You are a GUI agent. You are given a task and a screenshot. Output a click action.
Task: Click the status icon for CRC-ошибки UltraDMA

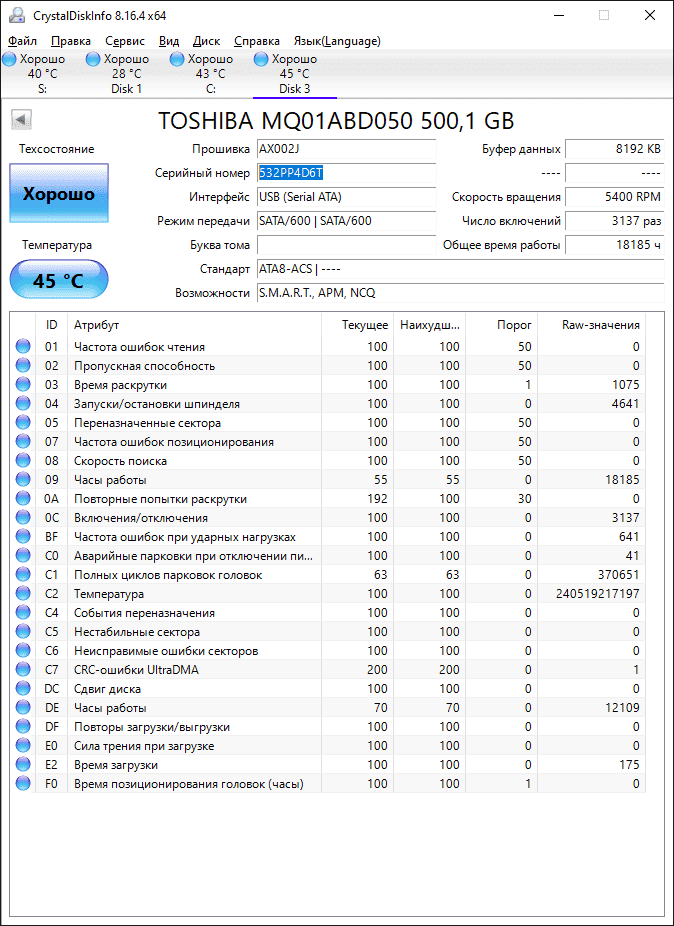(x=23, y=670)
